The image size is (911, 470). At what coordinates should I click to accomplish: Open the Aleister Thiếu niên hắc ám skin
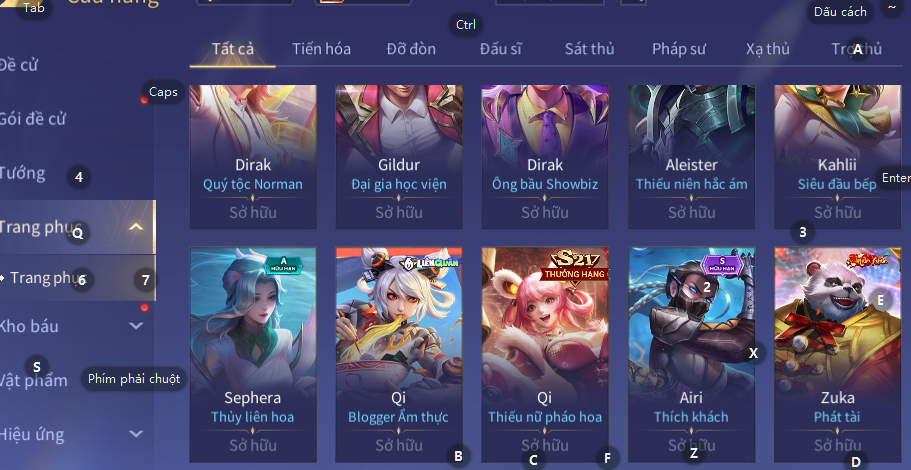click(x=691, y=157)
